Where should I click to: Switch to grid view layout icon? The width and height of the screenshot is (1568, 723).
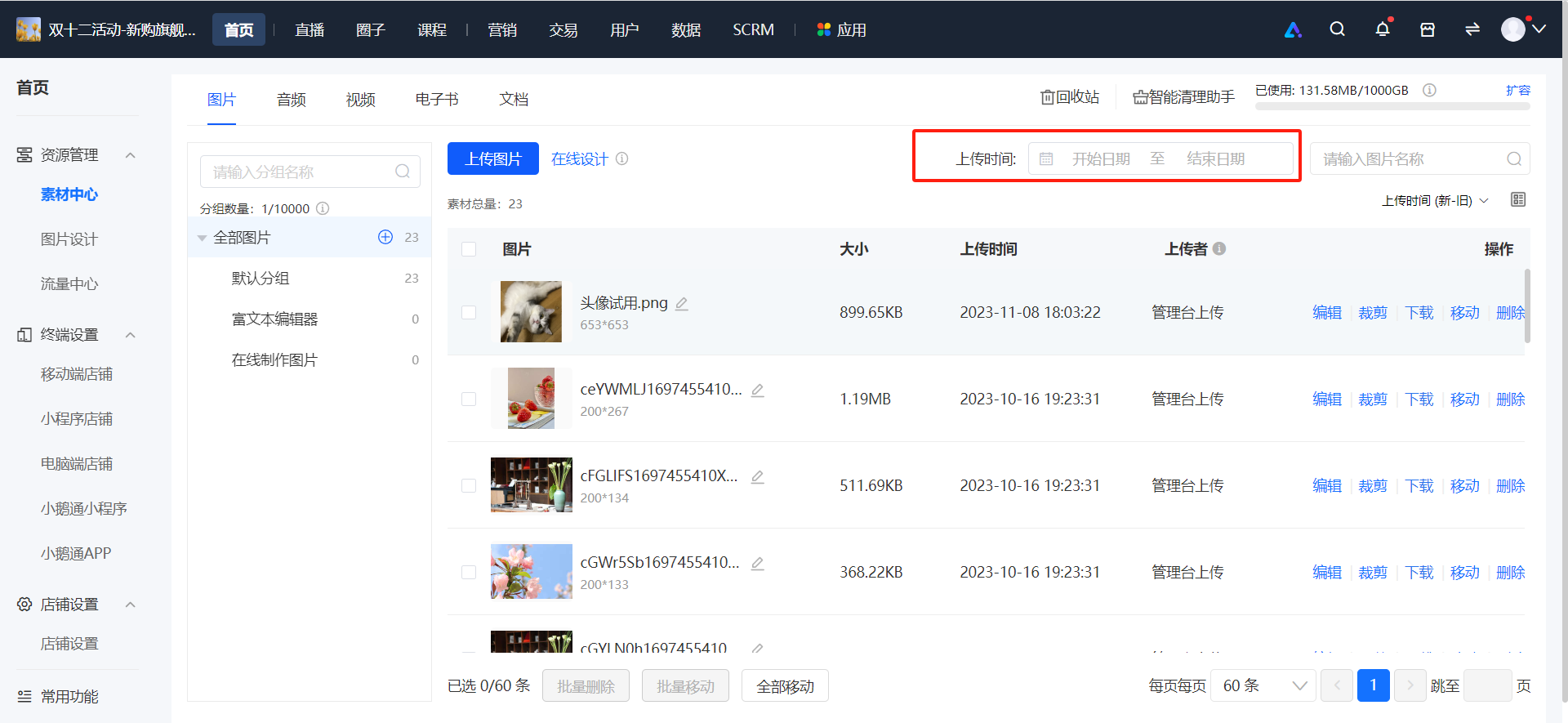click(1518, 200)
